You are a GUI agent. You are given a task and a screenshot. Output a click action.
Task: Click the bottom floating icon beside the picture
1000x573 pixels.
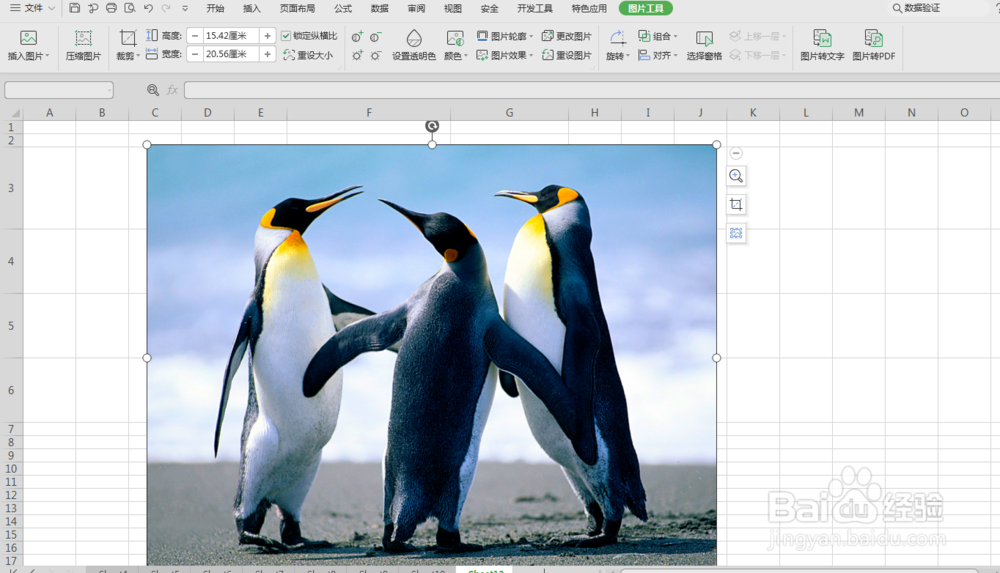(736, 233)
